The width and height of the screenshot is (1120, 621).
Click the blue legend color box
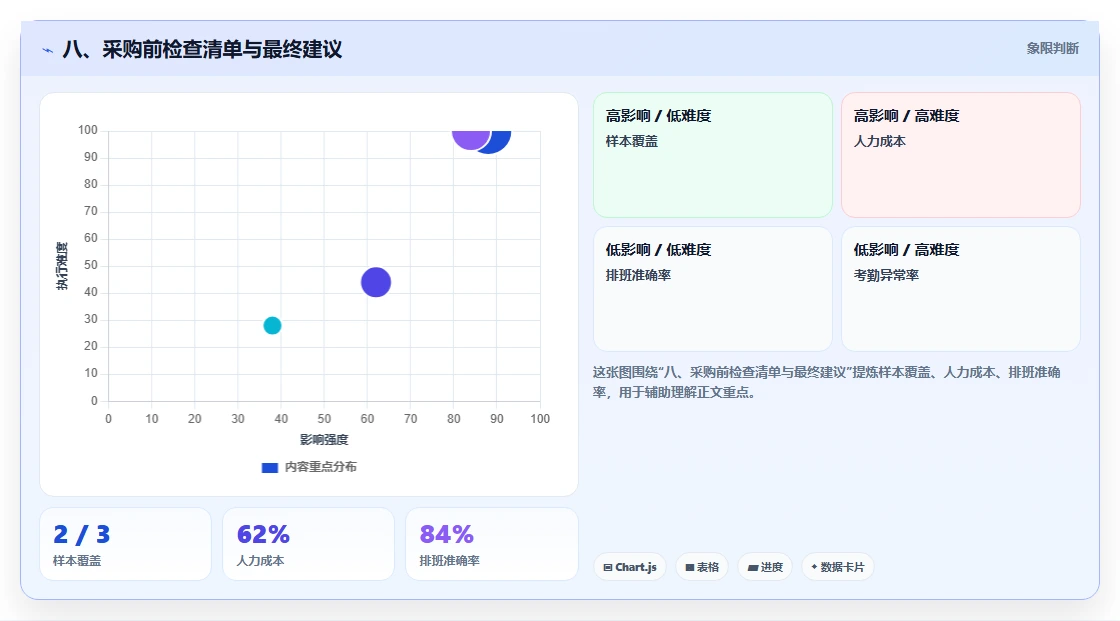click(270, 468)
